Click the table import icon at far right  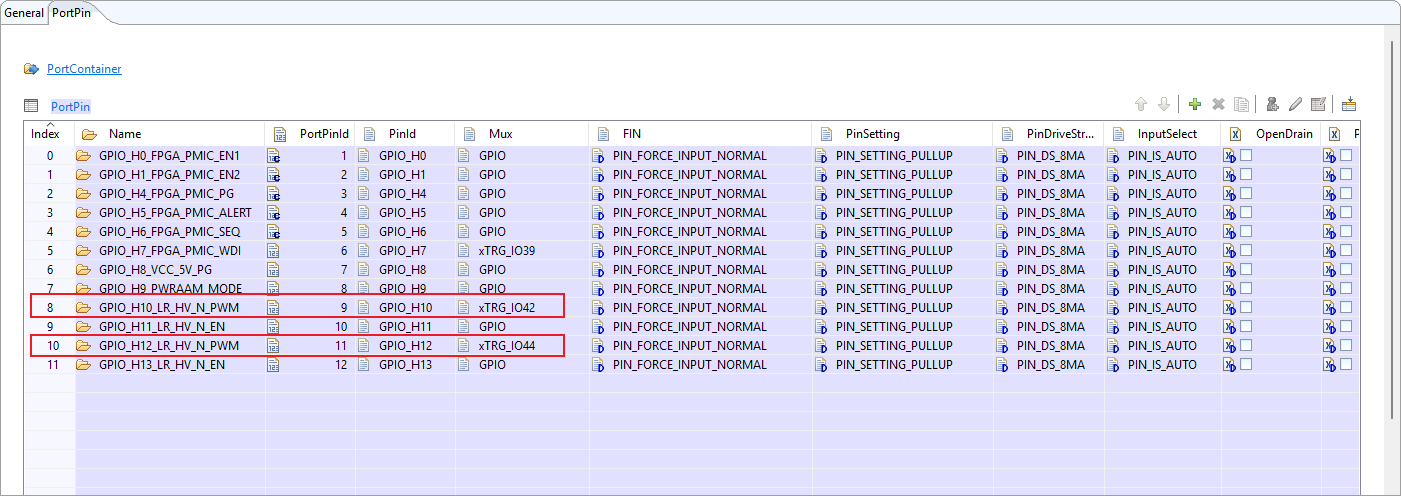pyautogui.click(x=1348, y=104)
